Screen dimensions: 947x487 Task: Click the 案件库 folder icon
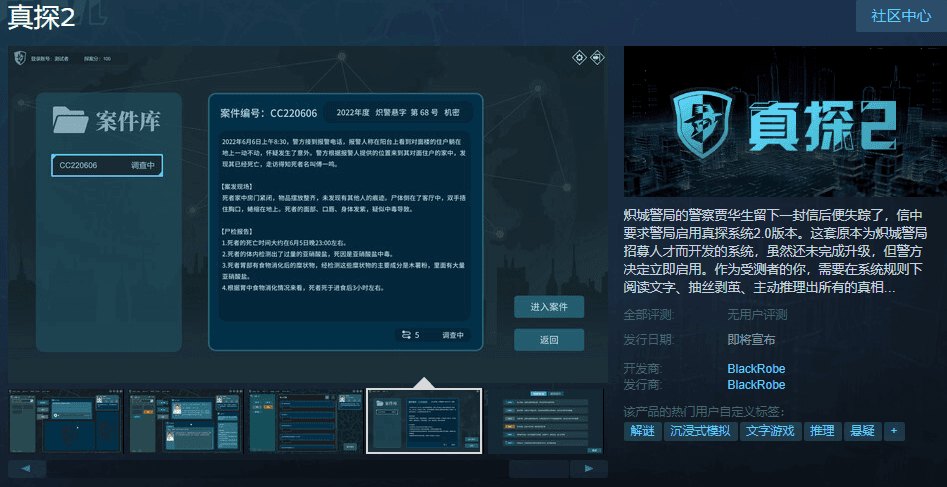tap(71, 120)
